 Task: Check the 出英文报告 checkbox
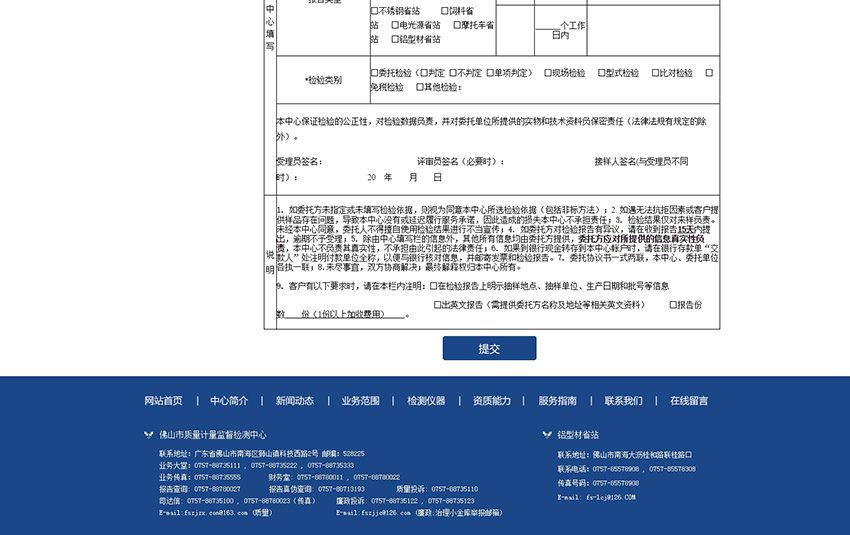(x=437, y=305)
